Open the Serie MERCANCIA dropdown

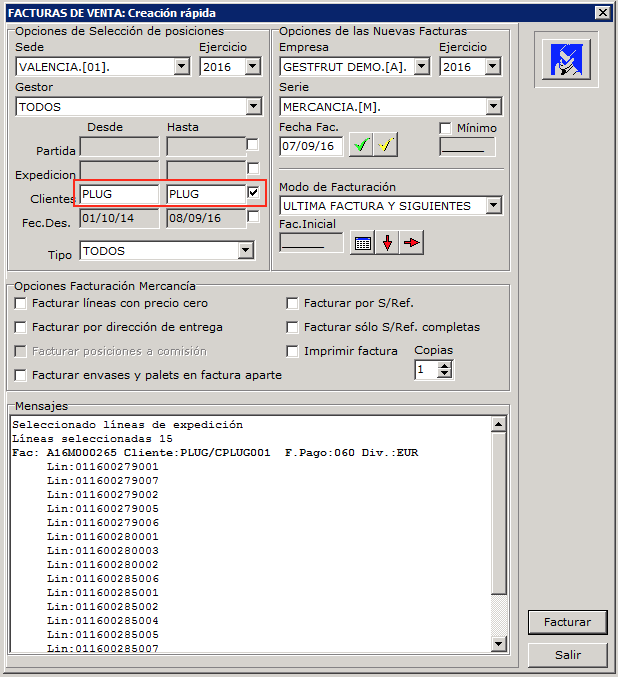[x=493, y=107]
